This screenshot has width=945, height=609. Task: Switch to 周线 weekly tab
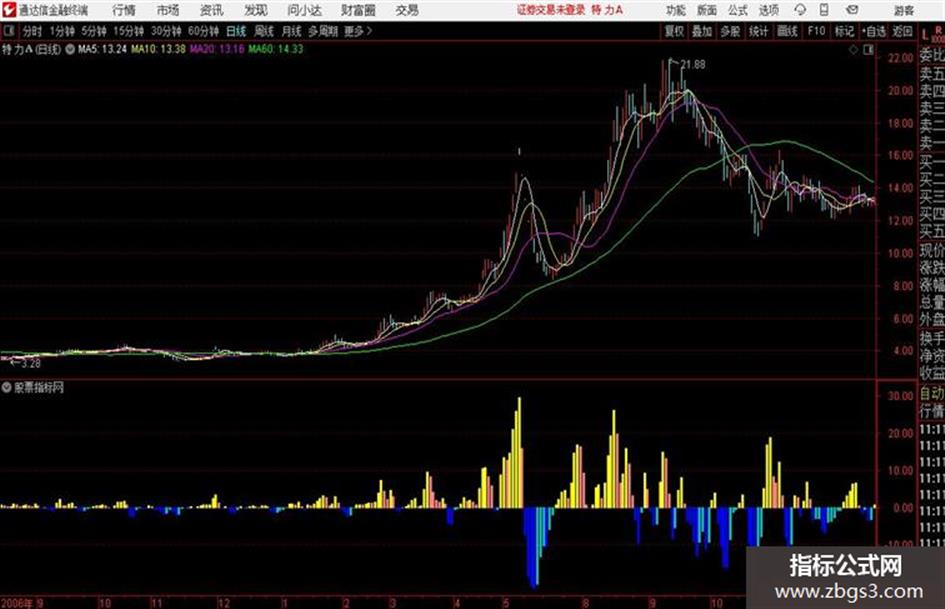point(264,31)
